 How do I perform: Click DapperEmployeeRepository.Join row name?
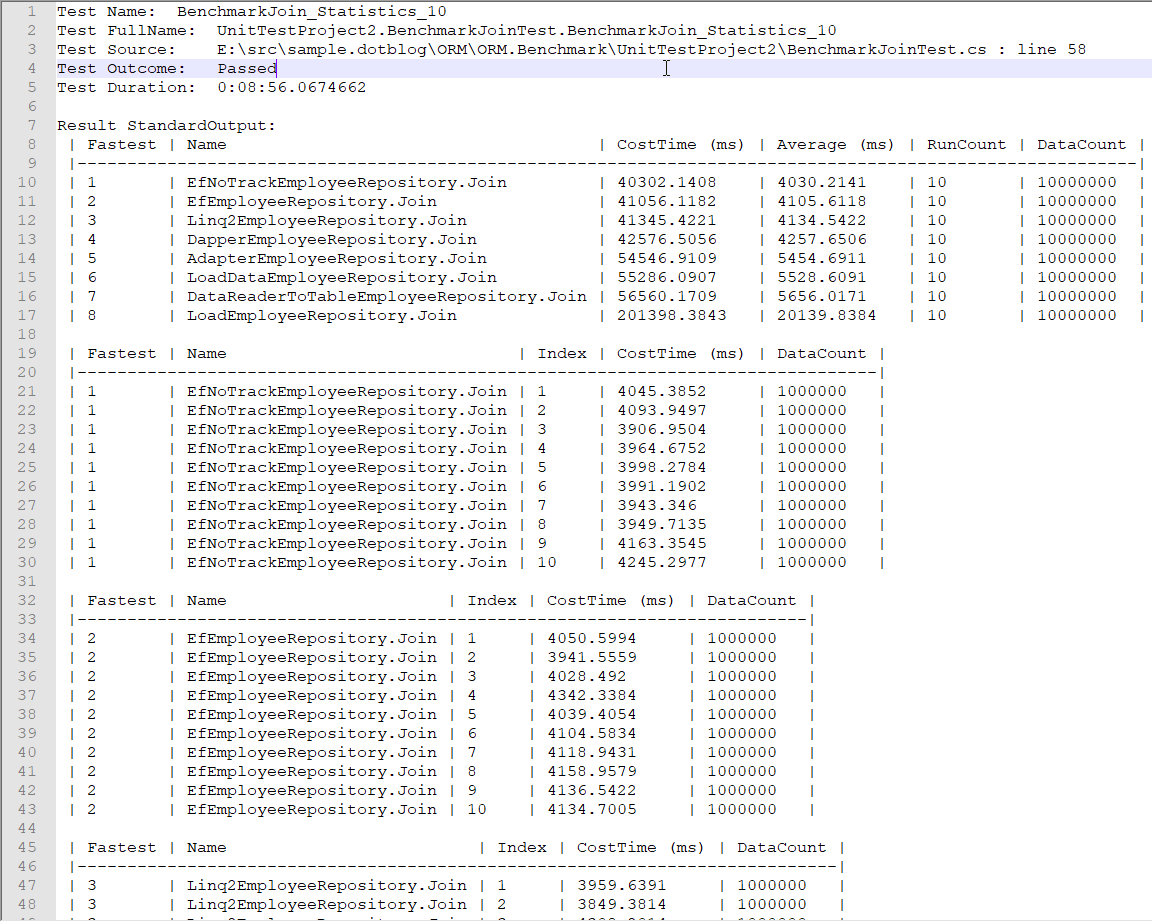click(331, 239)
